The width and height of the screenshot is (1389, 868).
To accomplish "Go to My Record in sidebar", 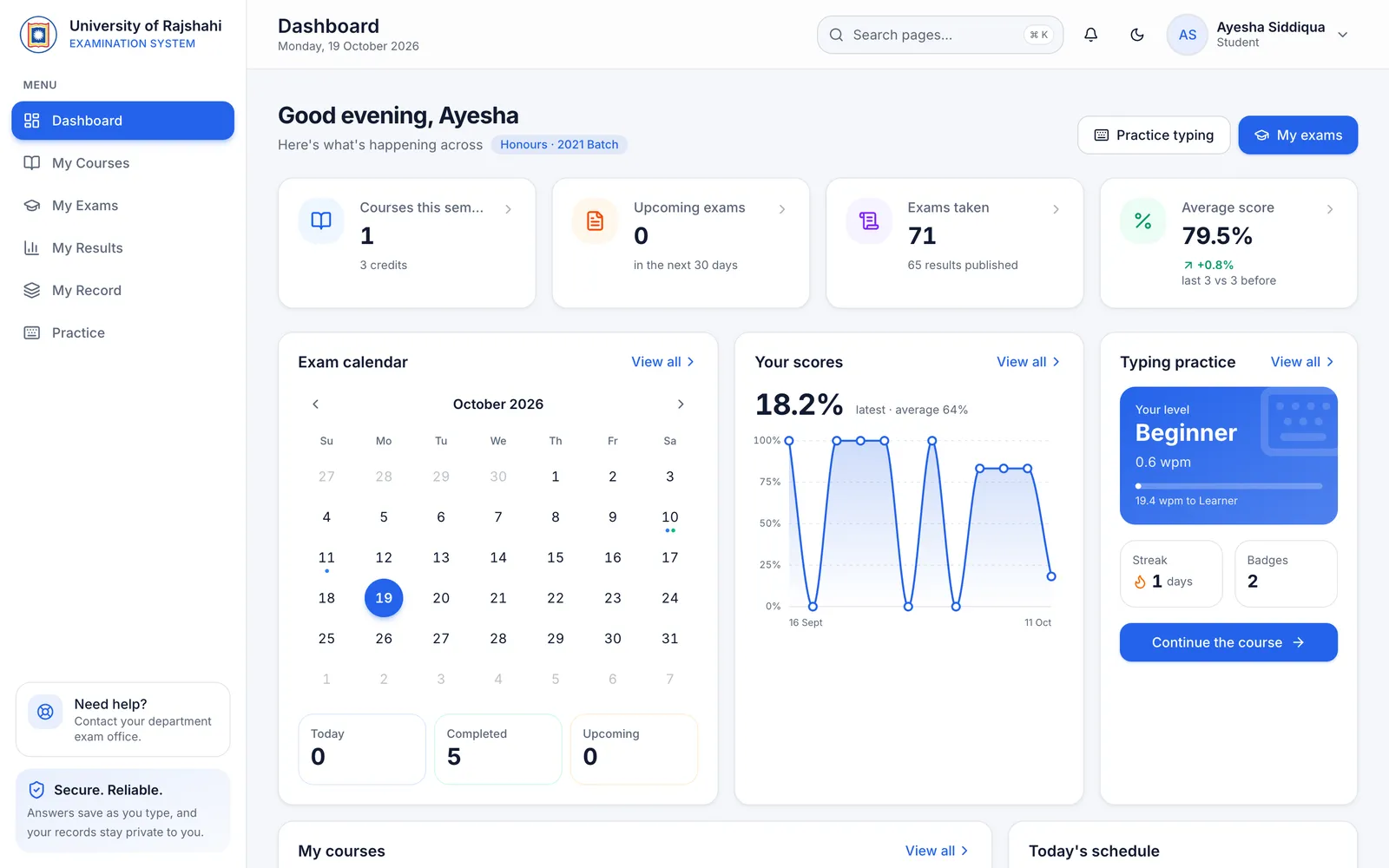I will tap(122, 291).
